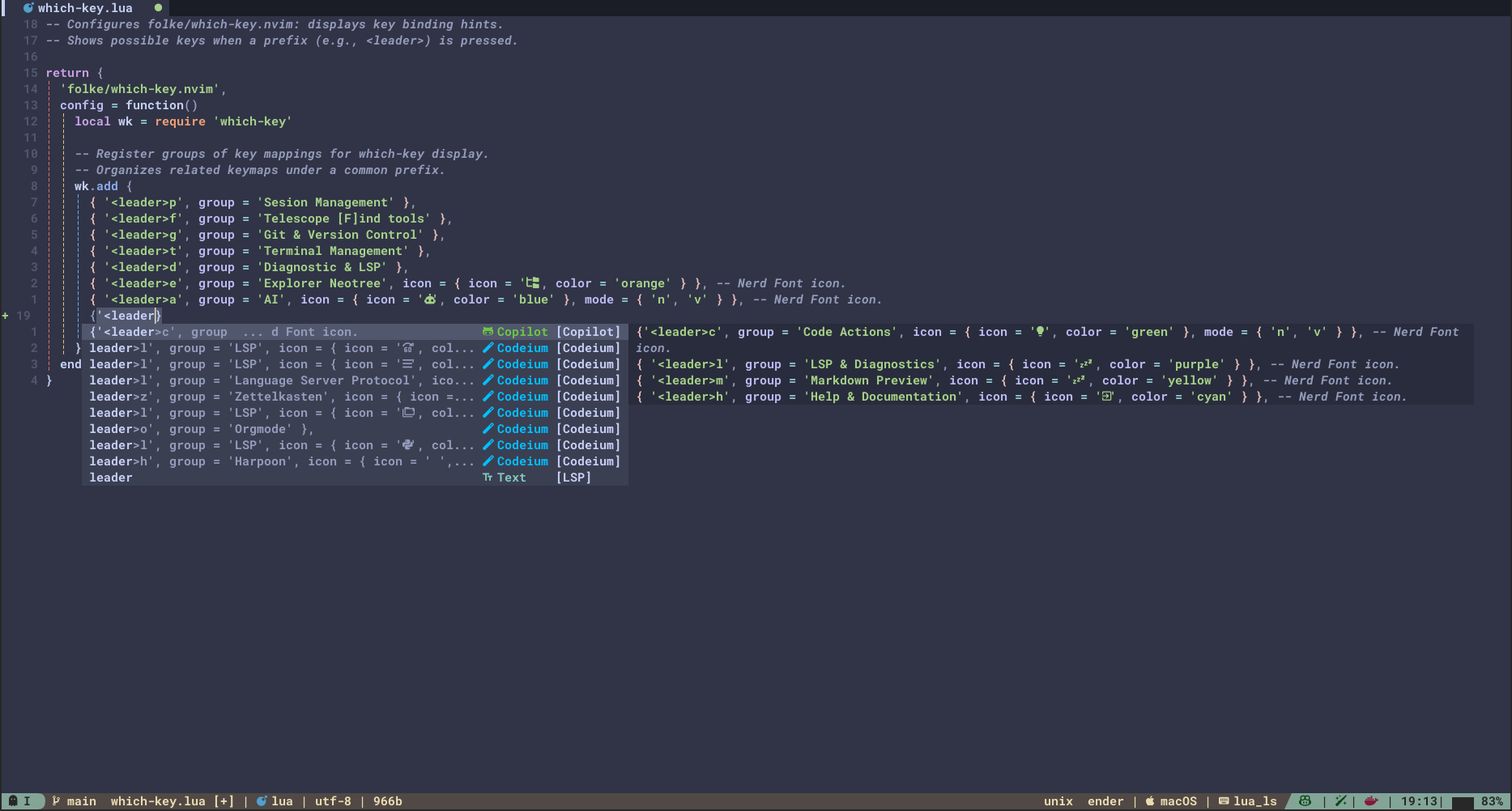Click the Apple logo beside macOS
The height and width of the screenshot is (811, 1512).
point(1149,801)
